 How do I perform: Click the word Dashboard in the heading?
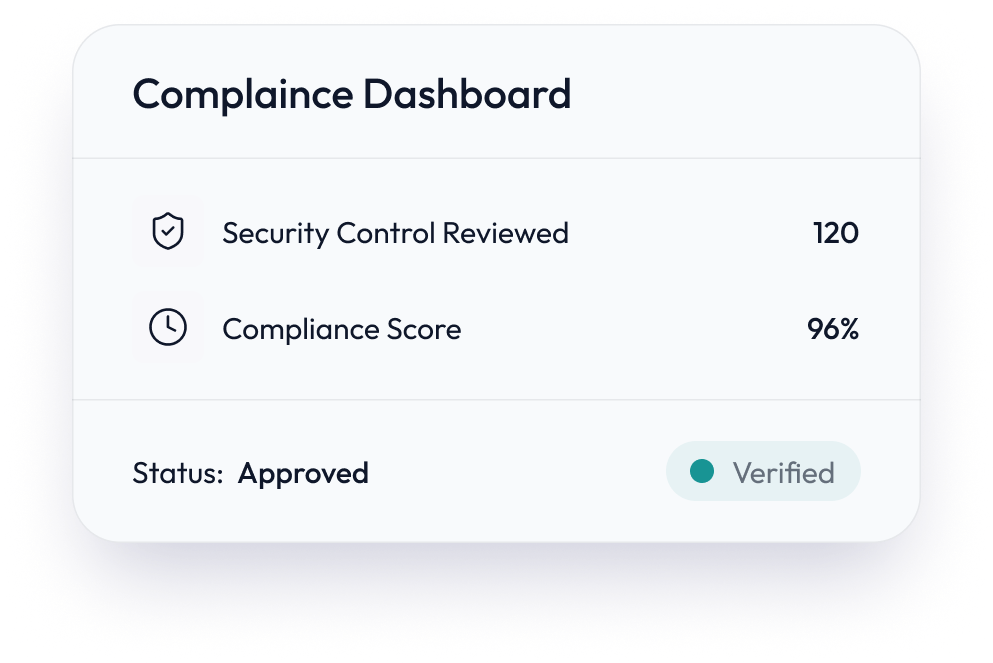click(x=467, y=95)
